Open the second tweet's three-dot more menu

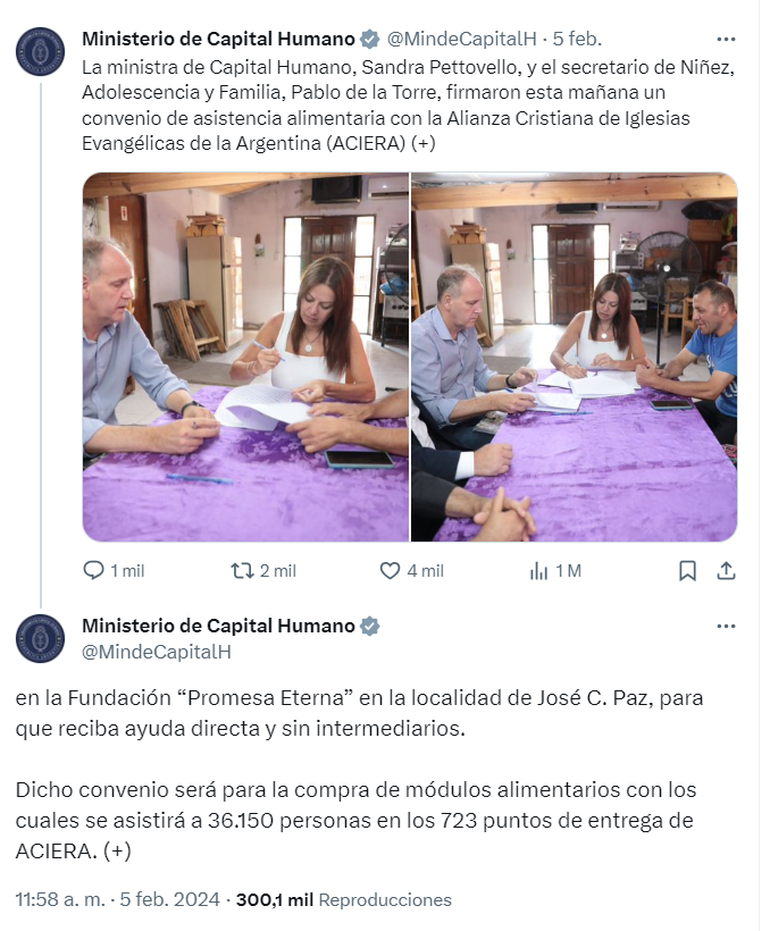[x=726, y=626]
